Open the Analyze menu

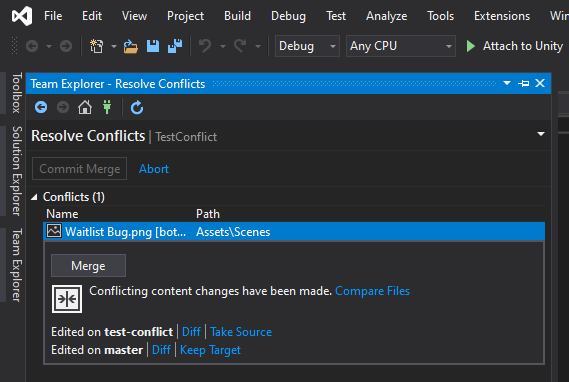[x=386, y=16]
